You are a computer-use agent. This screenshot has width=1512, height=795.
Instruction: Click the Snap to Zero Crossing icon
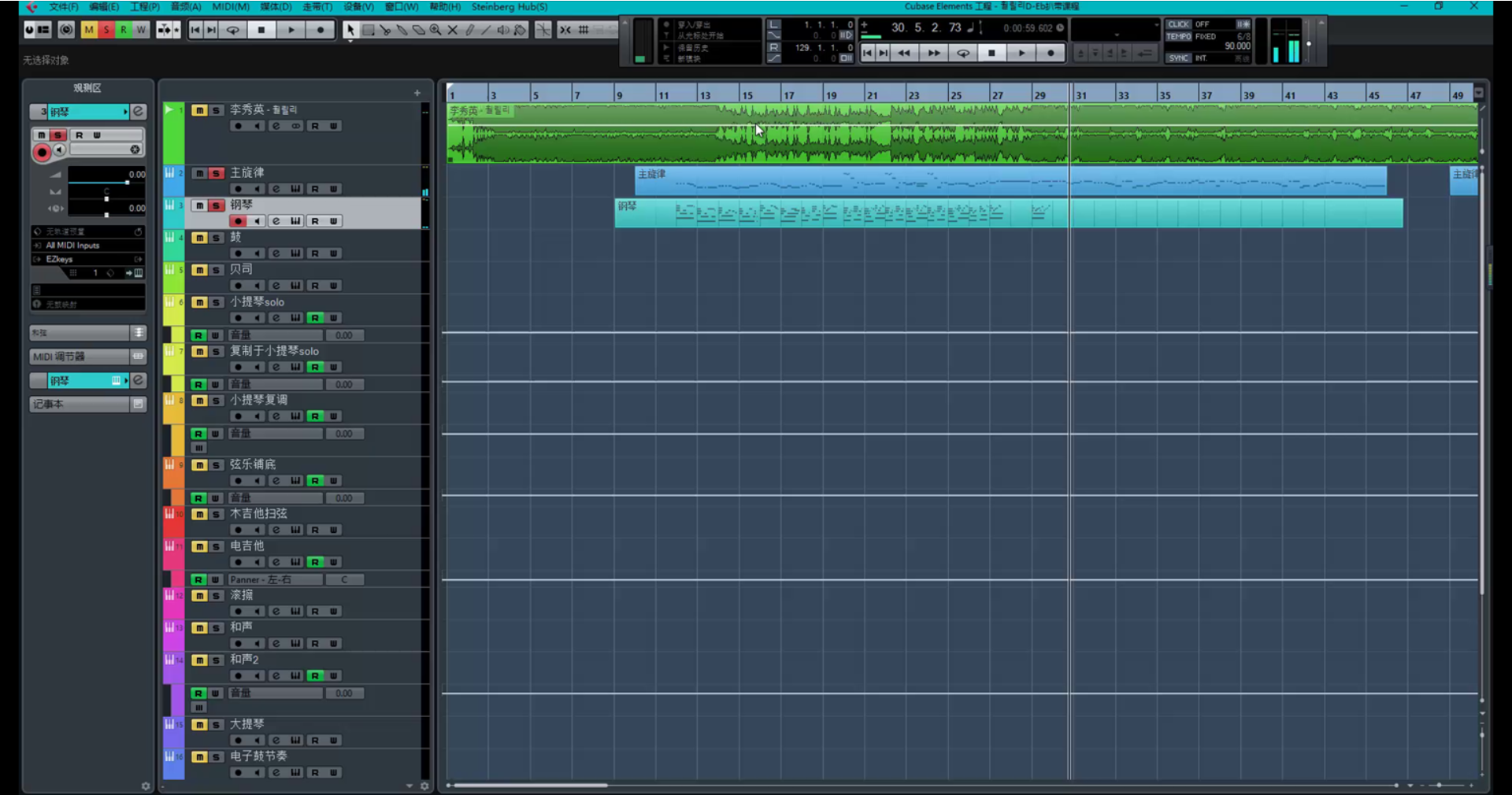tap(543, 30)
